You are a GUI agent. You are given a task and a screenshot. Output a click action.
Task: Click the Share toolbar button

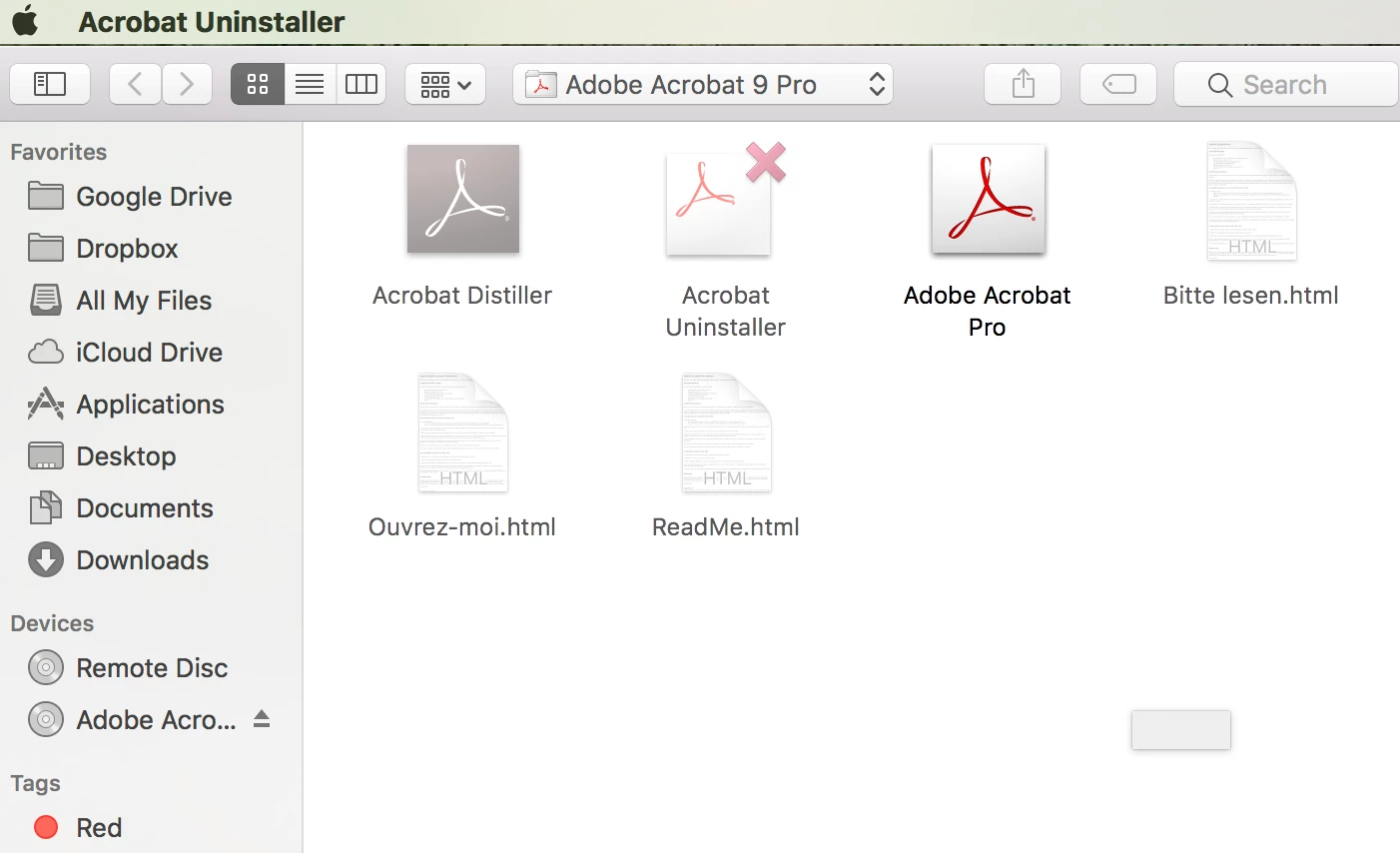pos(1023,84)
